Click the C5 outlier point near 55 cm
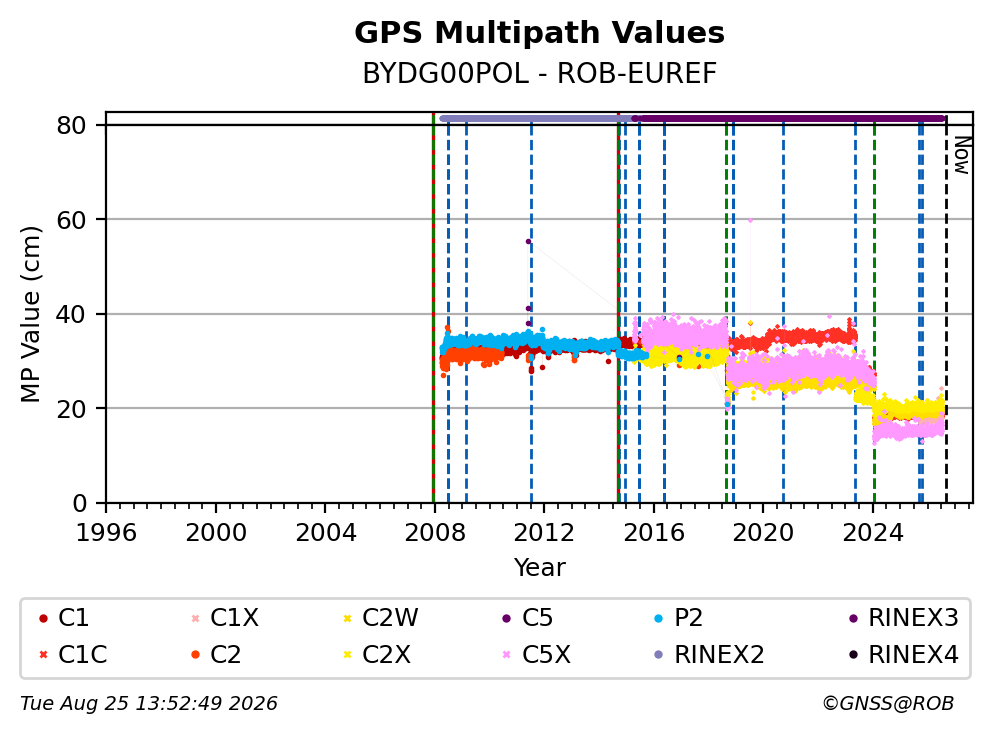The height and width of the screenshot is (734, 992). pyautogui.click(x=528, y=242)
